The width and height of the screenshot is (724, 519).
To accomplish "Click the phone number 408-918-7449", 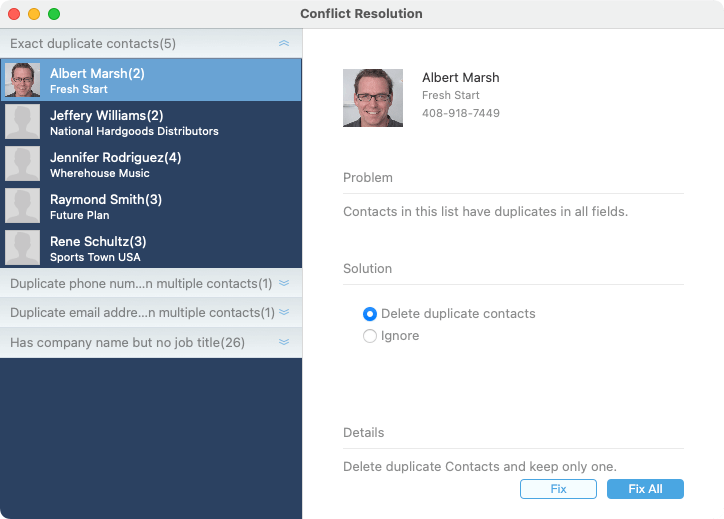I will (x=461, y=113).
